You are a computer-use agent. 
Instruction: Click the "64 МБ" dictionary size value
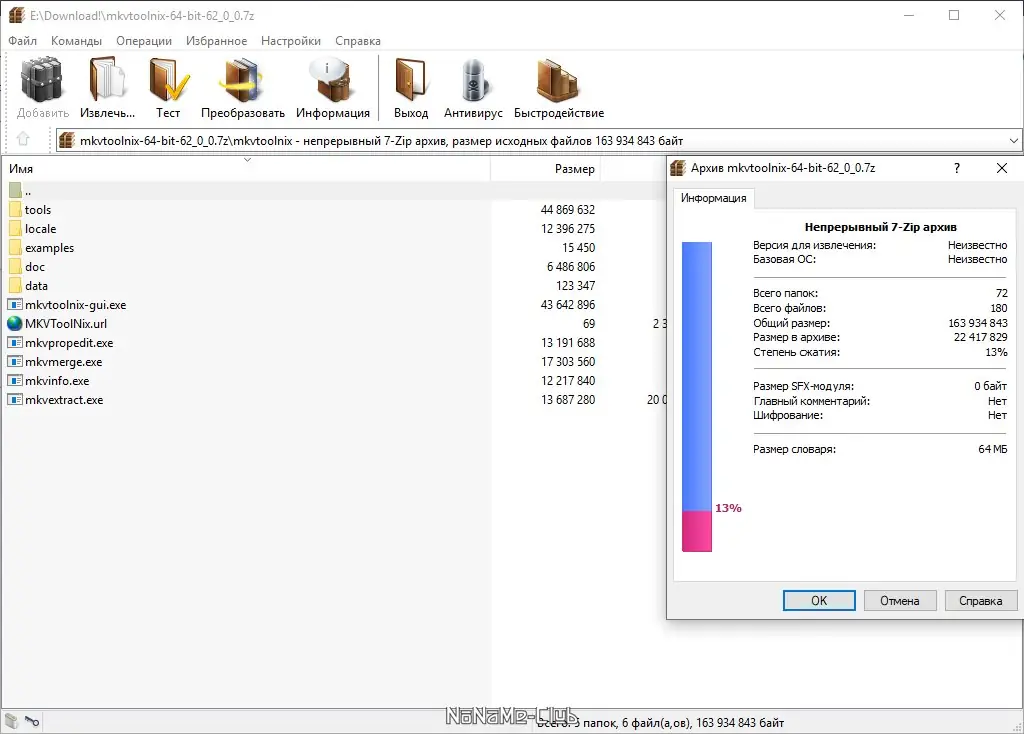(993, 449)
